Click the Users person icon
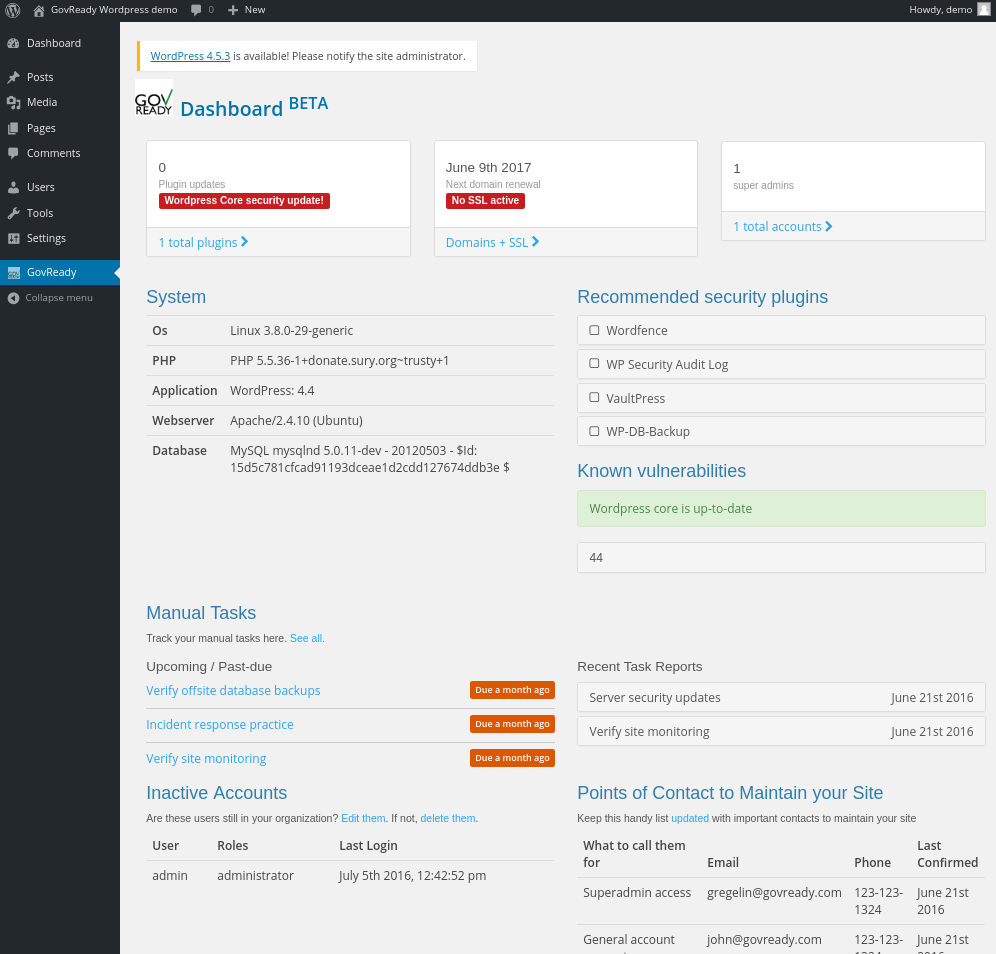 13,187
